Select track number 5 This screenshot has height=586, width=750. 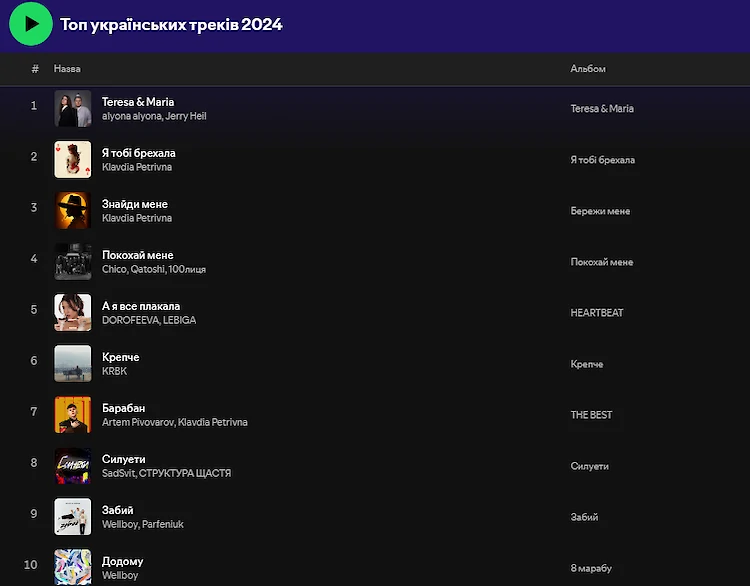(x=34, y=310)
